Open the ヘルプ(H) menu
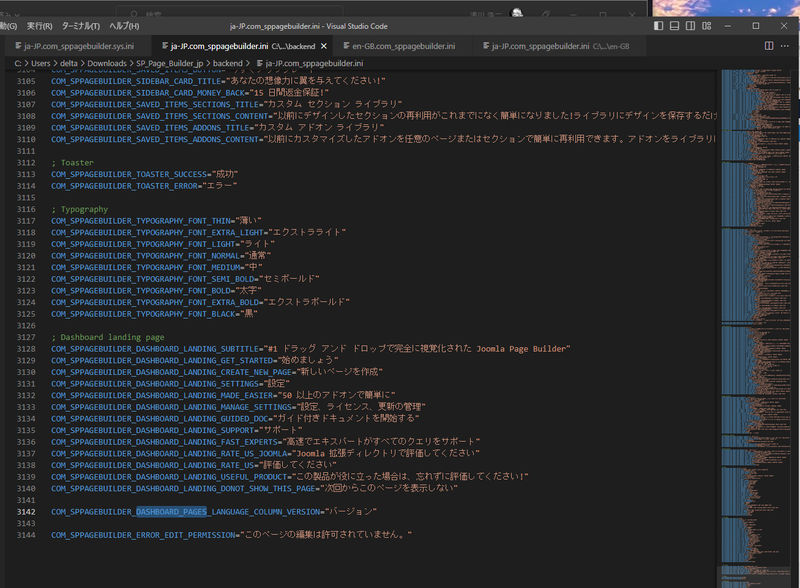The height and width of the screenshot is (588, 800). 124,25
